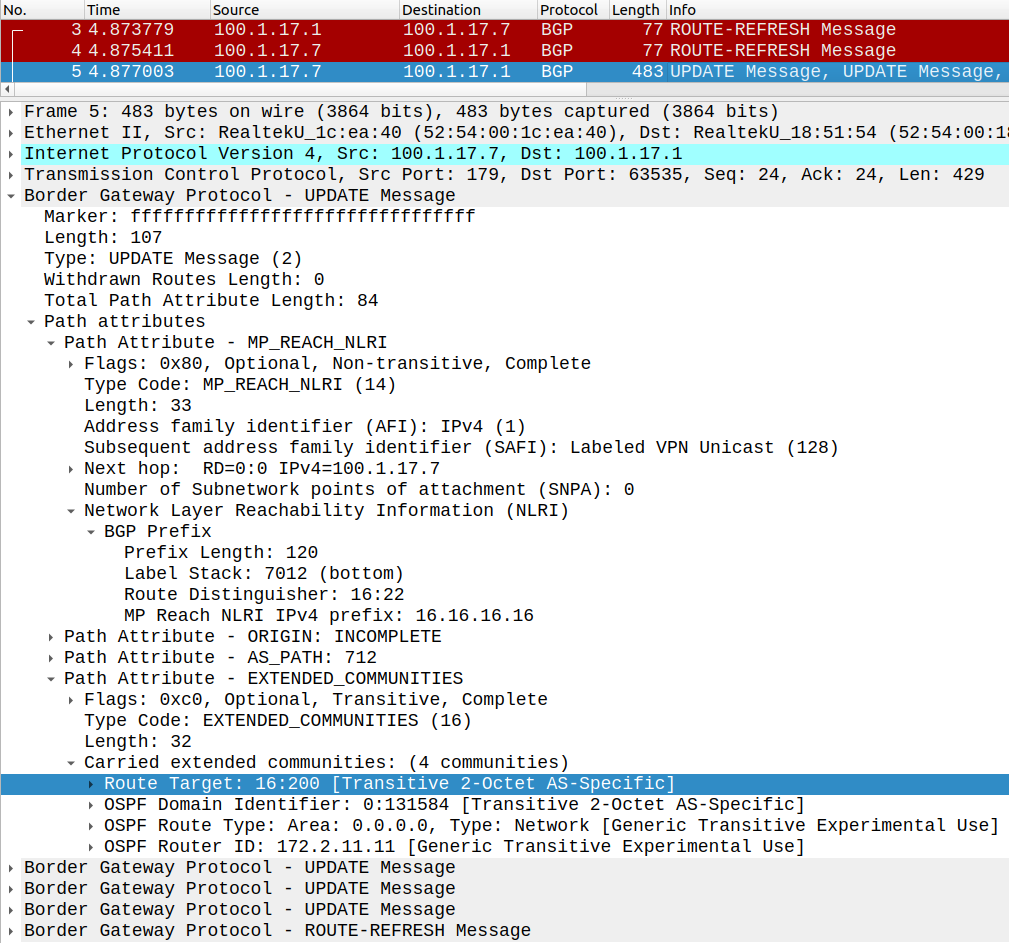Select Type Code: MP_REACH_NLRI (14)
Screen dimensions: 1009x943
(240, 385)
